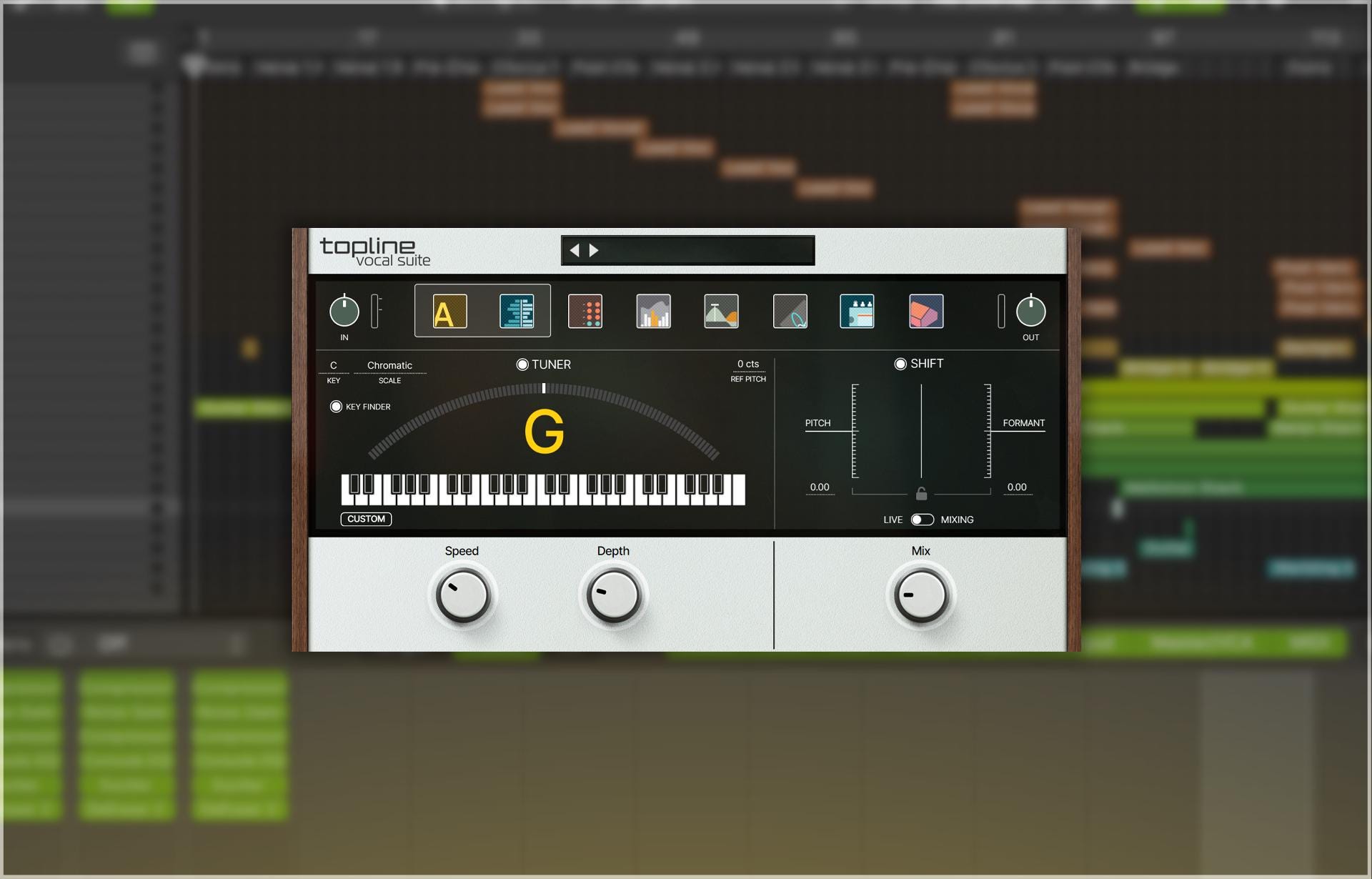This screenshot has height=879, width=1372.
Task: Click the detected note G display
Action: tap(544, 432)
